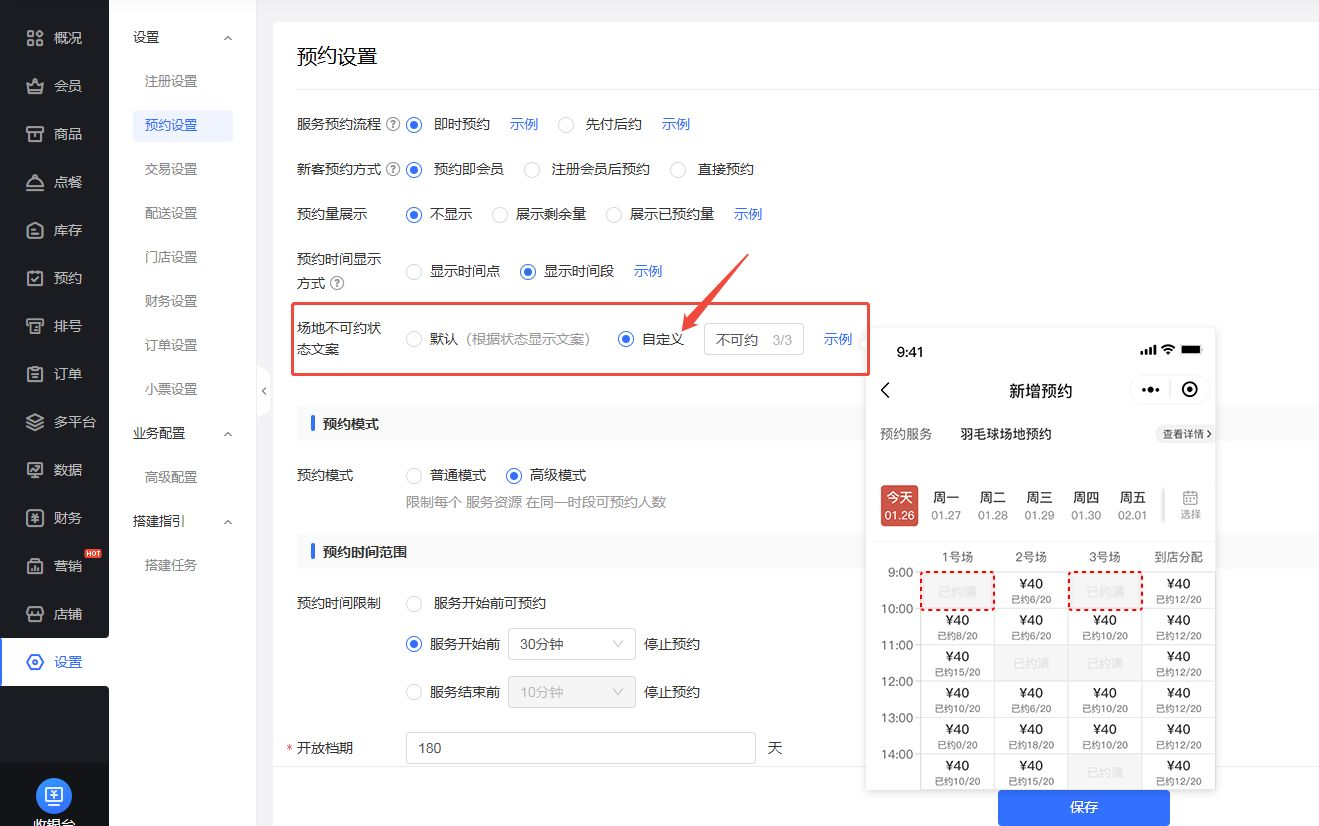Open the 30分钟 duration dropdown

pyautogui.click(x=571, y=644)
